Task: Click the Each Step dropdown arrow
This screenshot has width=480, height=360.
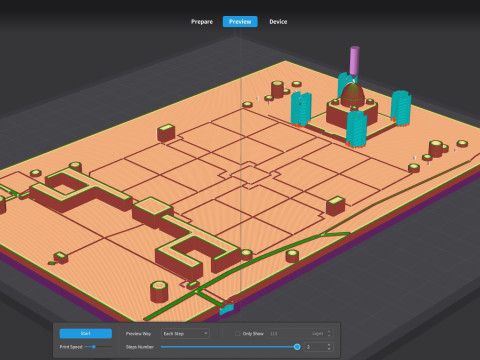Action: (206, 333)
